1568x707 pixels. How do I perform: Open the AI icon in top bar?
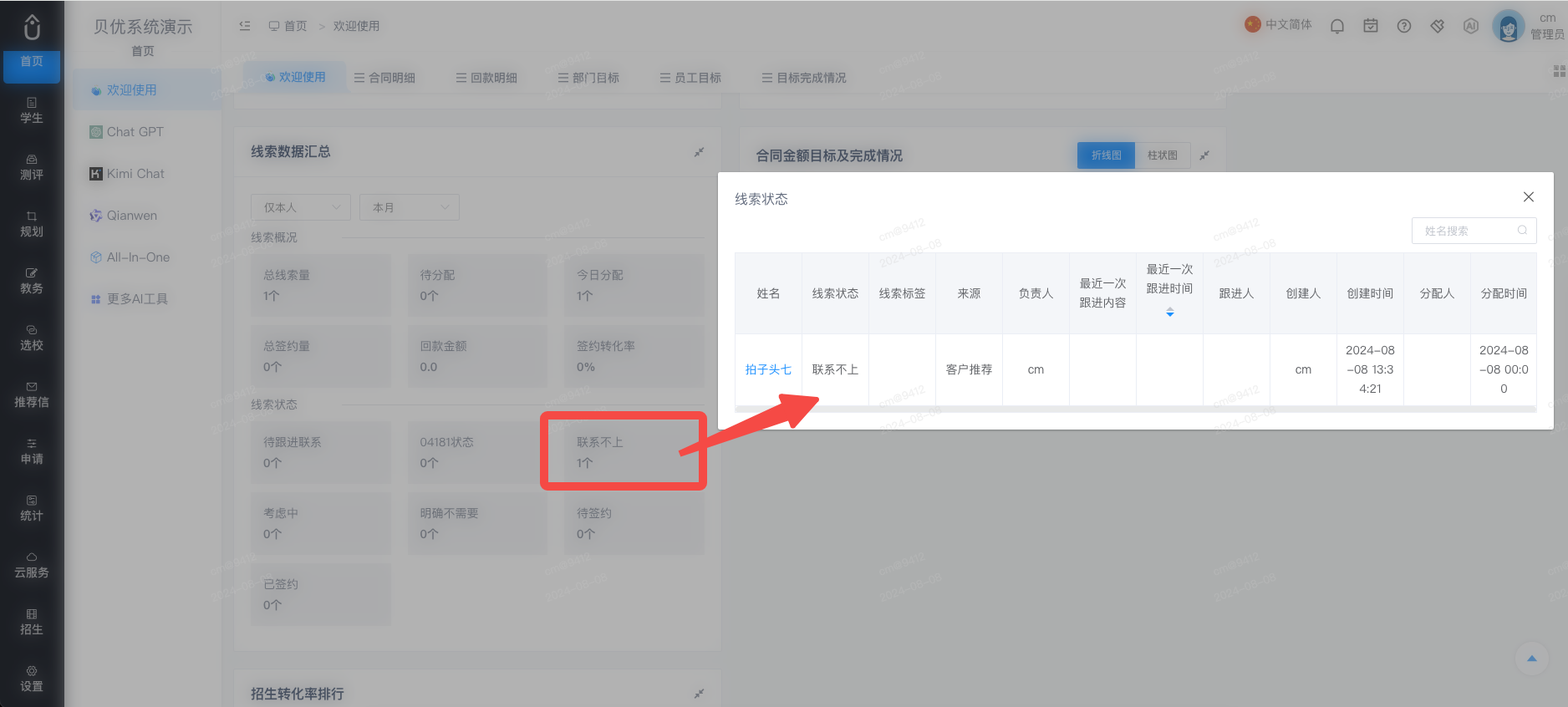pyautogui.click(x=1470, y=26)
